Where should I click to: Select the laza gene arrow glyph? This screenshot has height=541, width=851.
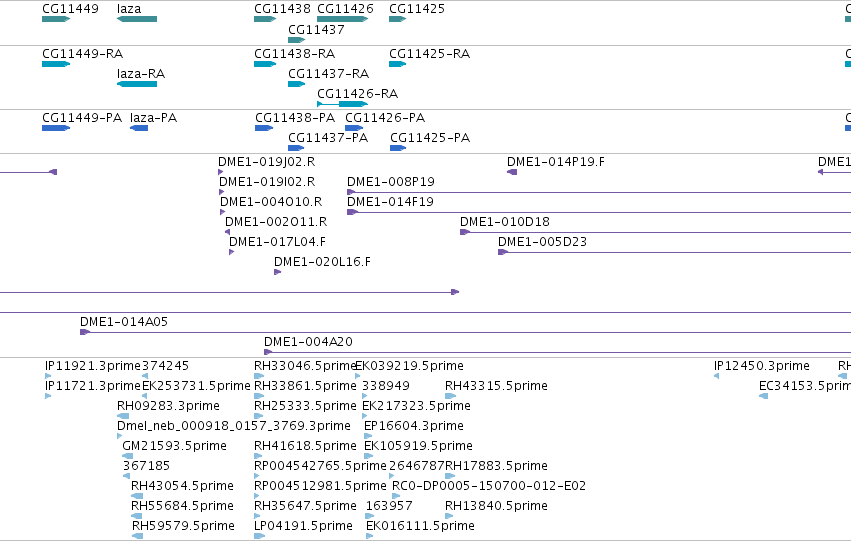coord(137,19)
